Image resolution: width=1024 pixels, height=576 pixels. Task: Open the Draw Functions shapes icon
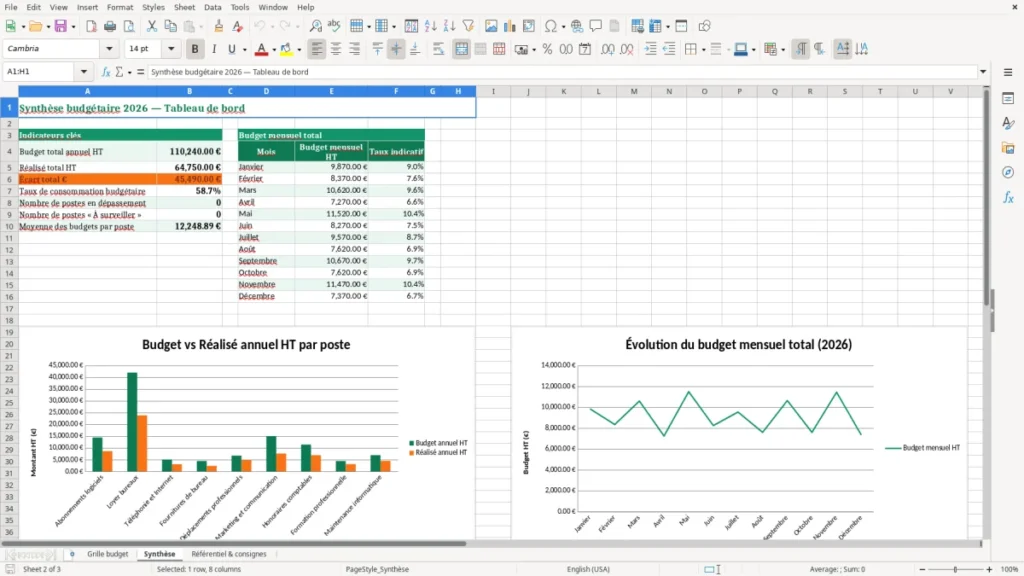pyautogui.click(x=704, y=26)
